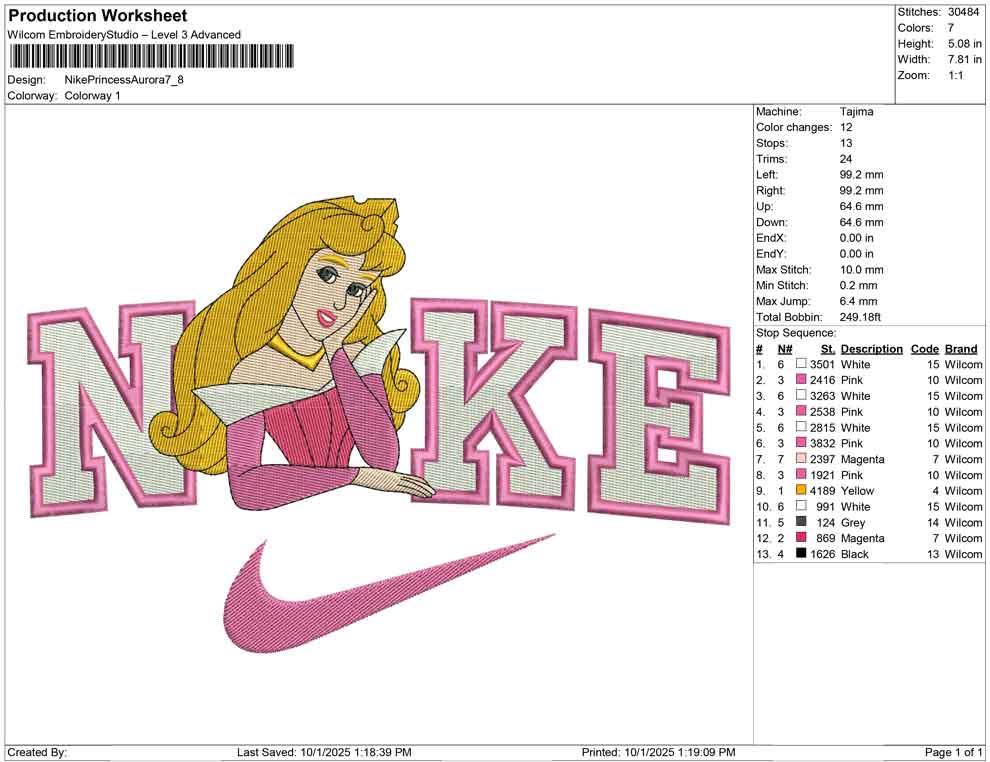Click the 'Stop Sequence:' label
The height and width of the screenshot is (762, 990).
(x=796, y=333)
